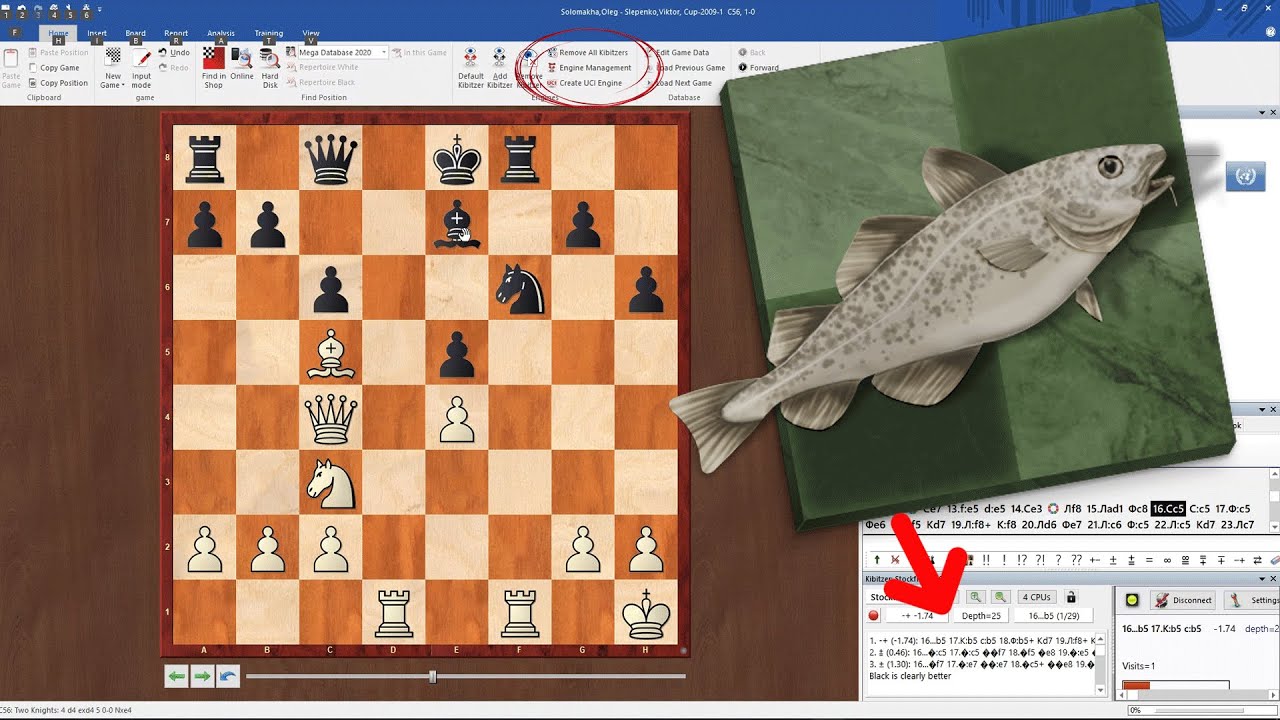Viewport: 1280px width, 720px height.
Task: Click the Forward navigation button
Action: pyautogui.click(x=758, y=68)
